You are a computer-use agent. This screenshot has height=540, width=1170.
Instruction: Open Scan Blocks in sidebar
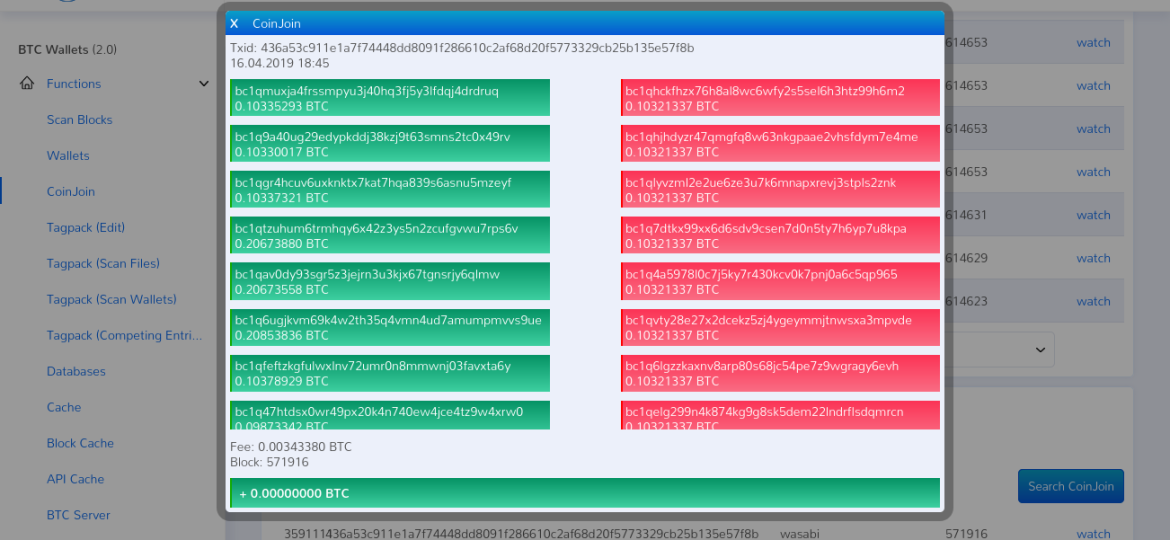[80, 119]
